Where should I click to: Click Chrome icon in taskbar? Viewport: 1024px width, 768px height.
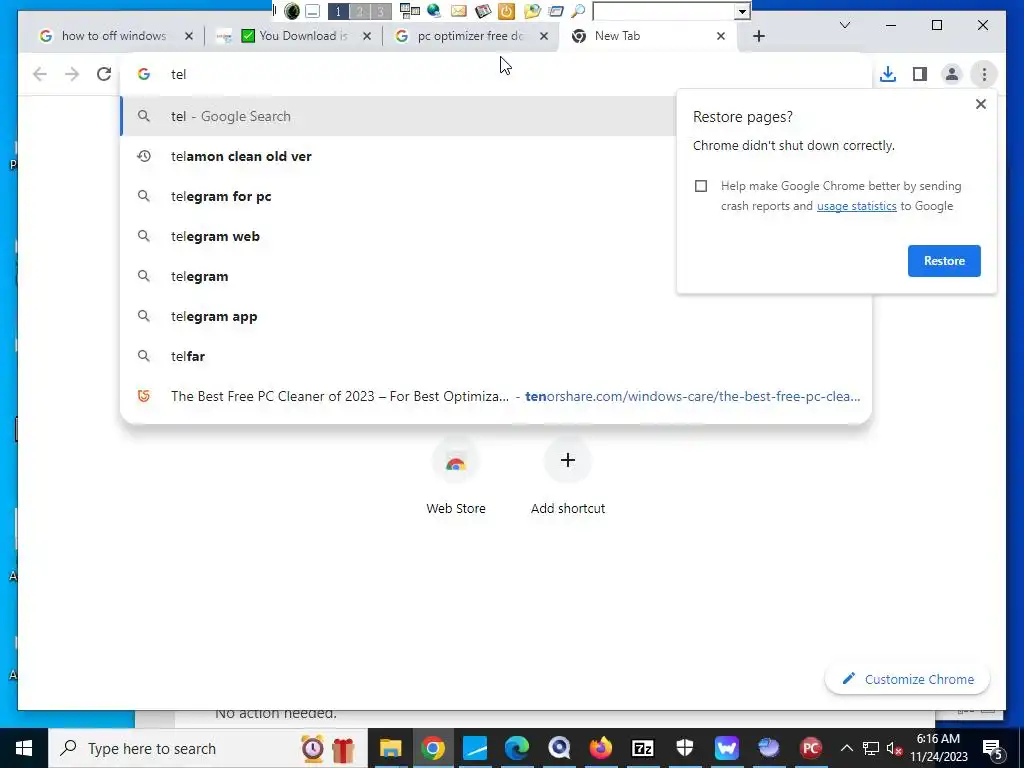click(432, 748)
